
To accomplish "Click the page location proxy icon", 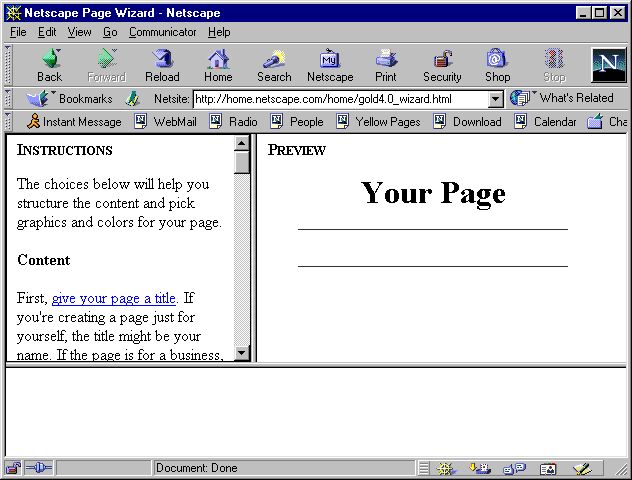I will click(132, 99).
